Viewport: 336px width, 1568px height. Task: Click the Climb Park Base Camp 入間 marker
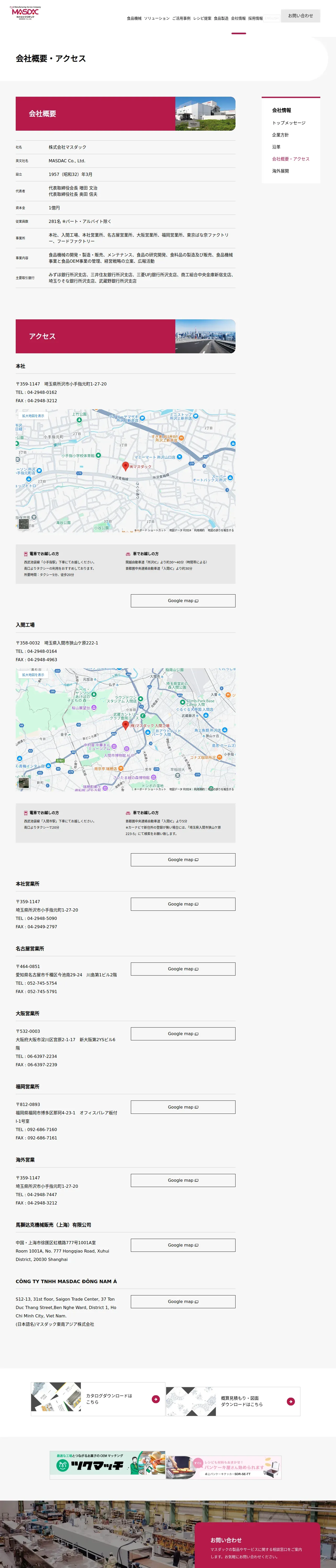[182, 702]
